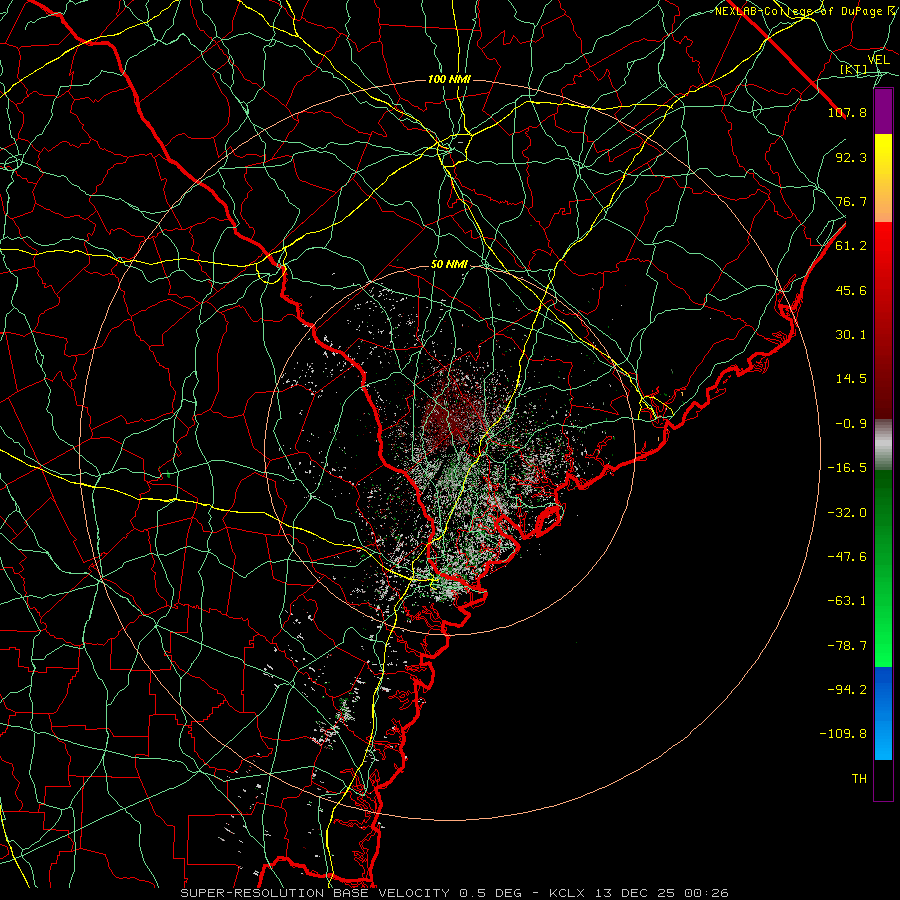Click the -94.2 legend value

pos(847,690)
